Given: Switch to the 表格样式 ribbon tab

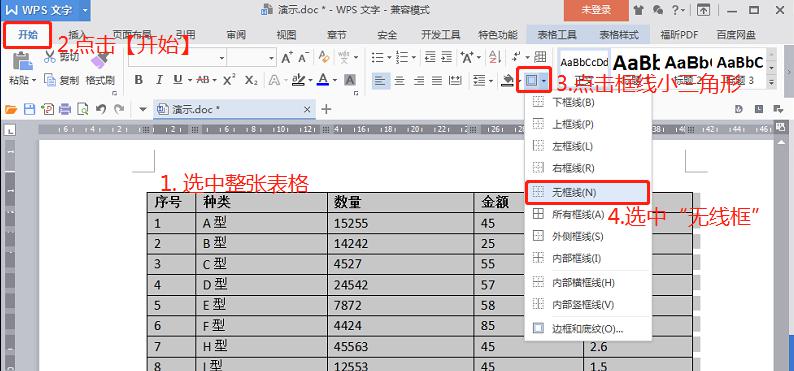Looking at the screenshot, I should click(619, 35).
